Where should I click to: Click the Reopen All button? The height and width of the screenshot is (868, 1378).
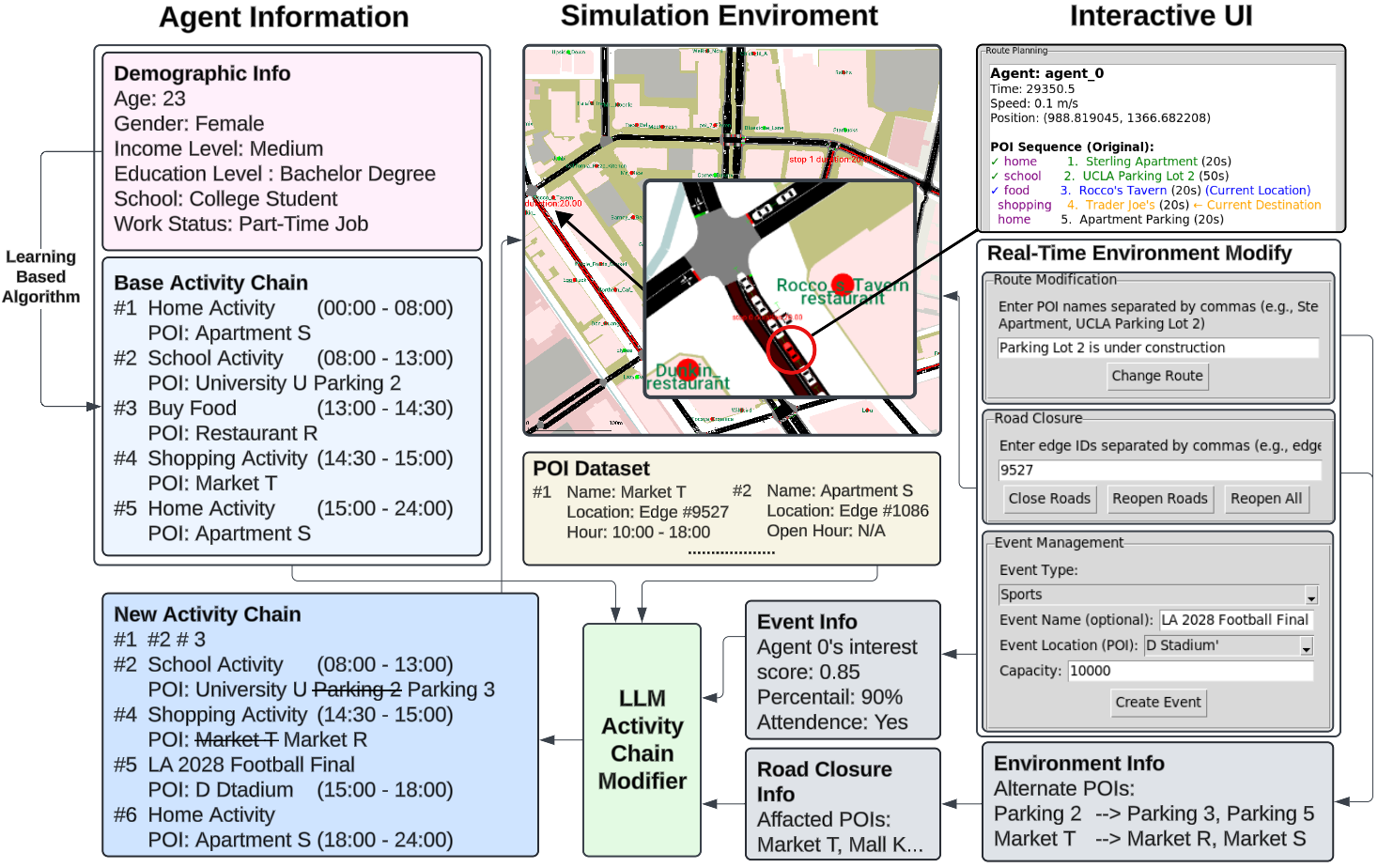click(1266, 499)
